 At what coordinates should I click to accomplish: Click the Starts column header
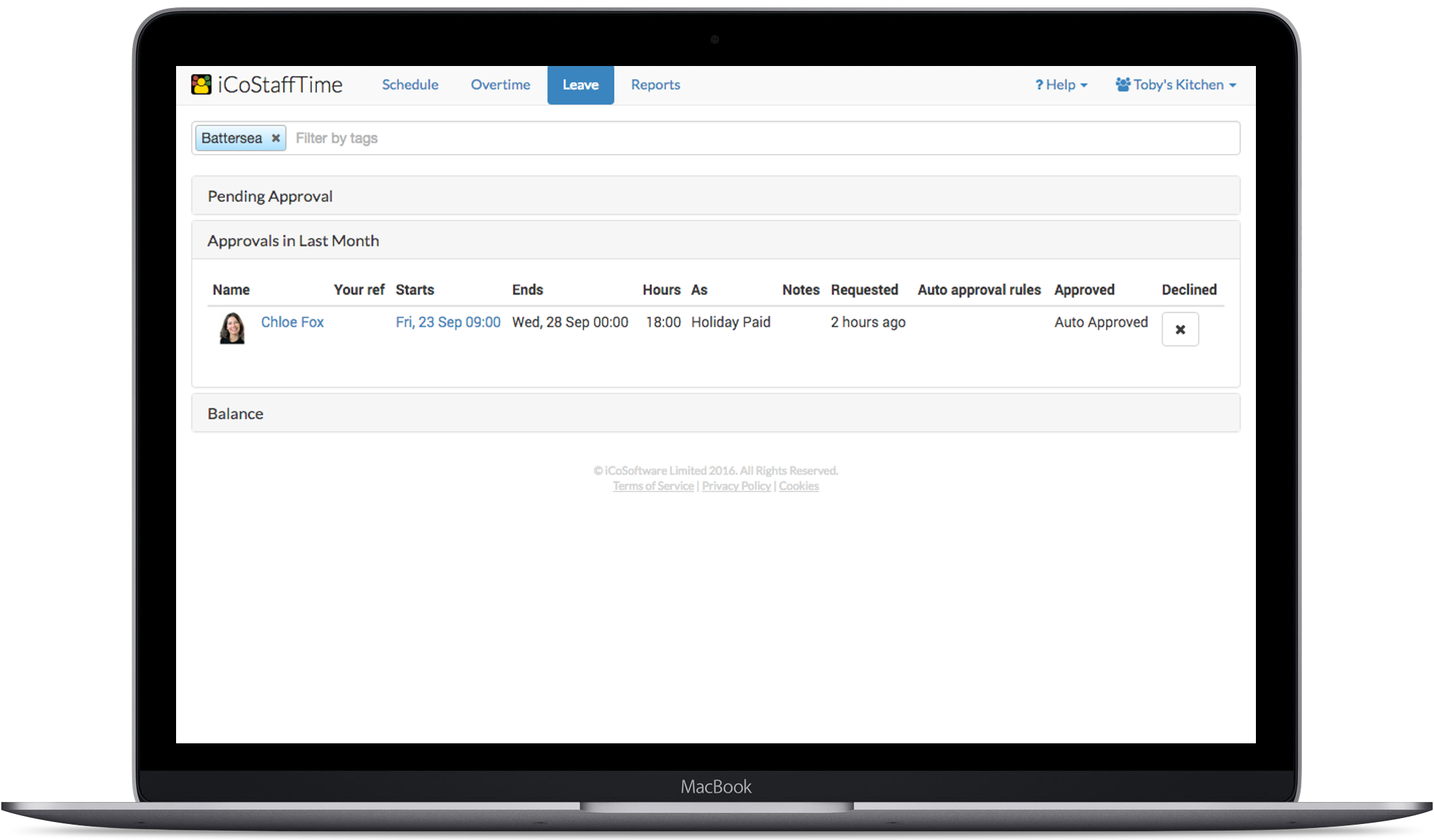click(415, 290)
